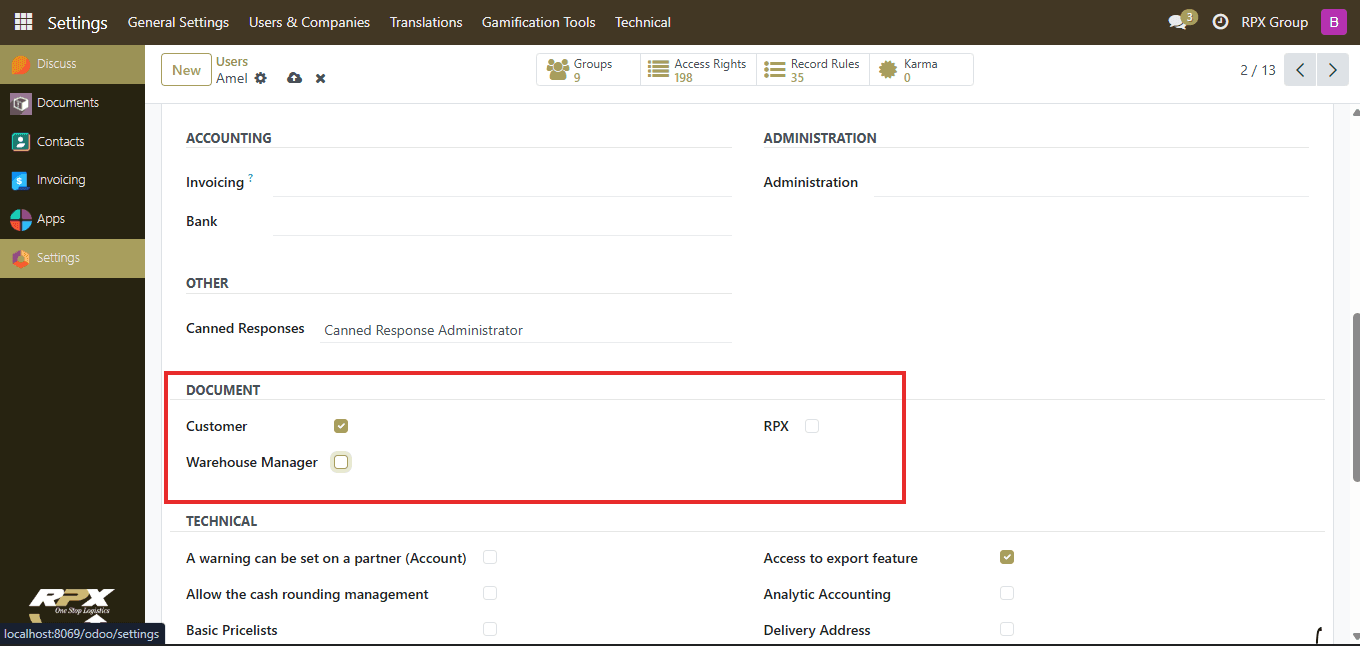Image resolution: width=1360 pixels, height=646 pixels.
Task: Open the conversations chat icon
Action: pyautogui.click(x=1177, y=22)
